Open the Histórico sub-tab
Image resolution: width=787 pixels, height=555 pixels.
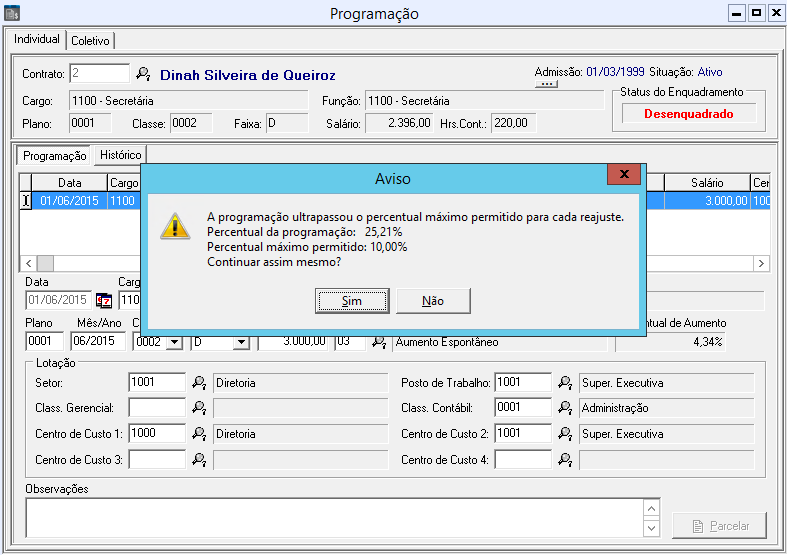point(120,155)
